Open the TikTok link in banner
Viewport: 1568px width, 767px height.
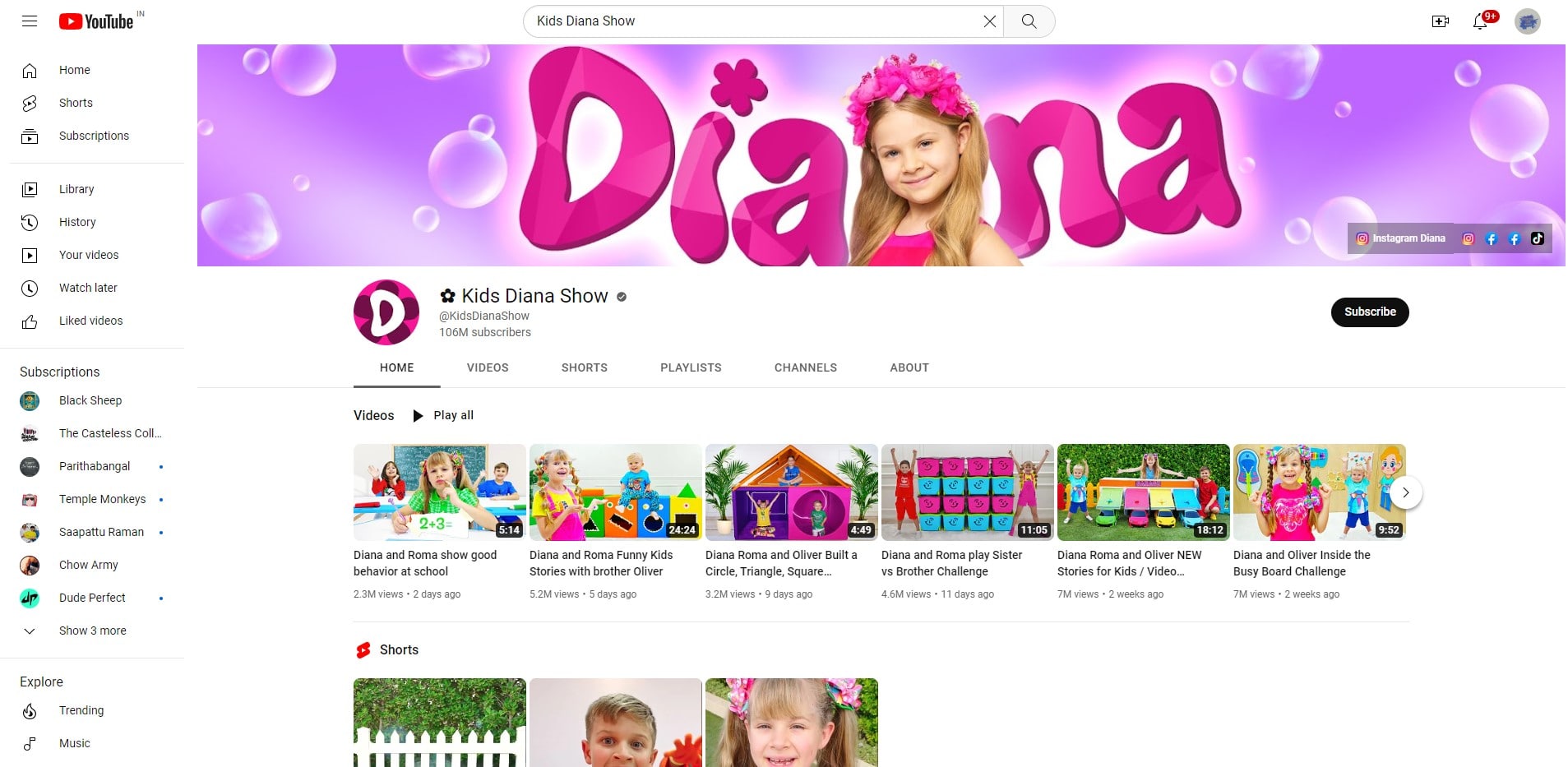tap(1537, 238)
